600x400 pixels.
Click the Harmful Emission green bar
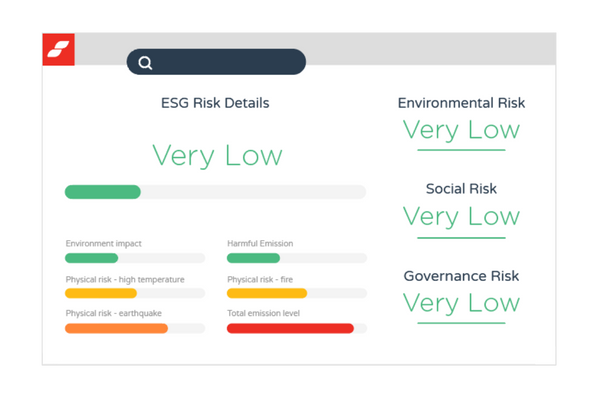pyautogui.click(x=297, y=258)
